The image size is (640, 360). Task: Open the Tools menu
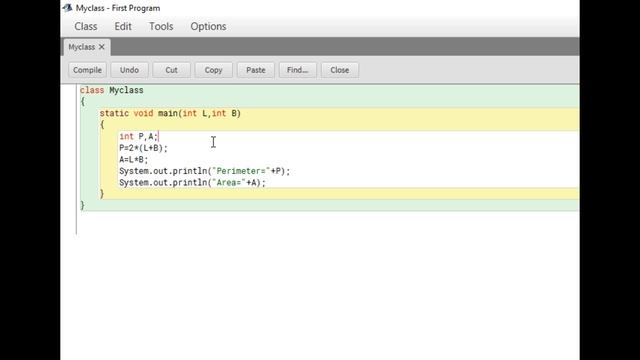[161, 27]
